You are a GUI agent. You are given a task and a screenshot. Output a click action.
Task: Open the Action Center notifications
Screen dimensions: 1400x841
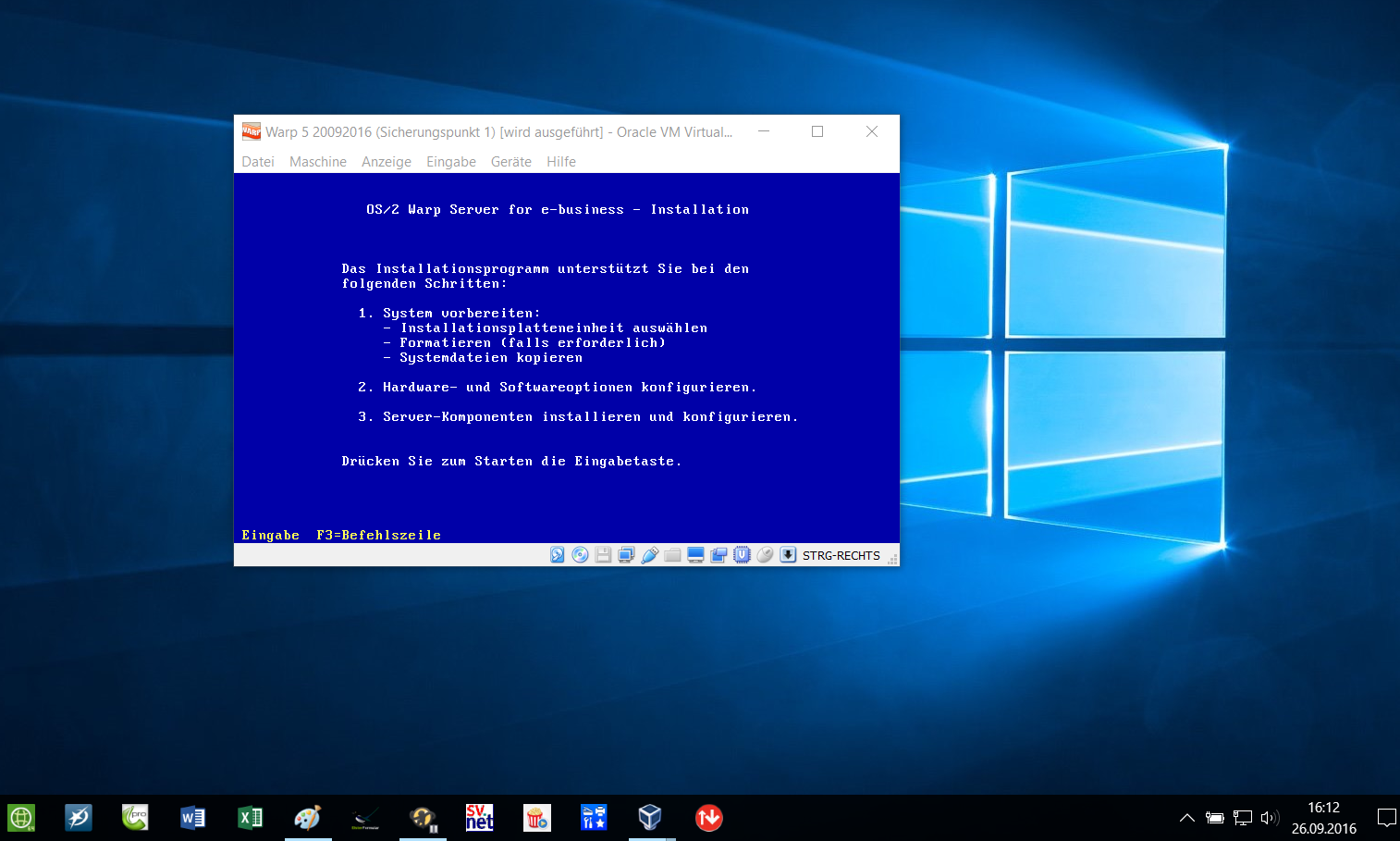pos(1386,818)
